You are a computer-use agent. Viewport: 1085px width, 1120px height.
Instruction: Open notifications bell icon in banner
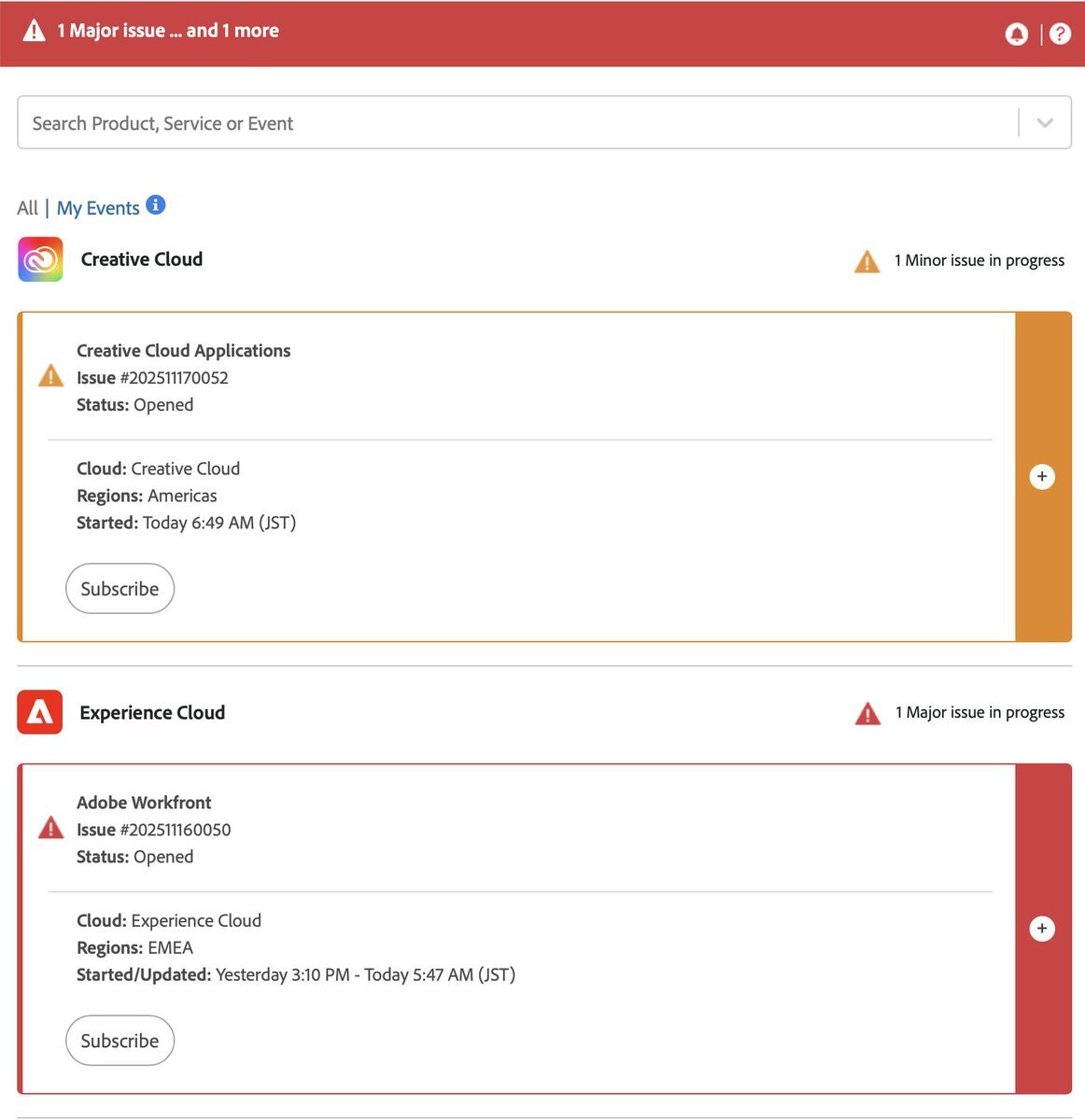(x=1017, y=34)
